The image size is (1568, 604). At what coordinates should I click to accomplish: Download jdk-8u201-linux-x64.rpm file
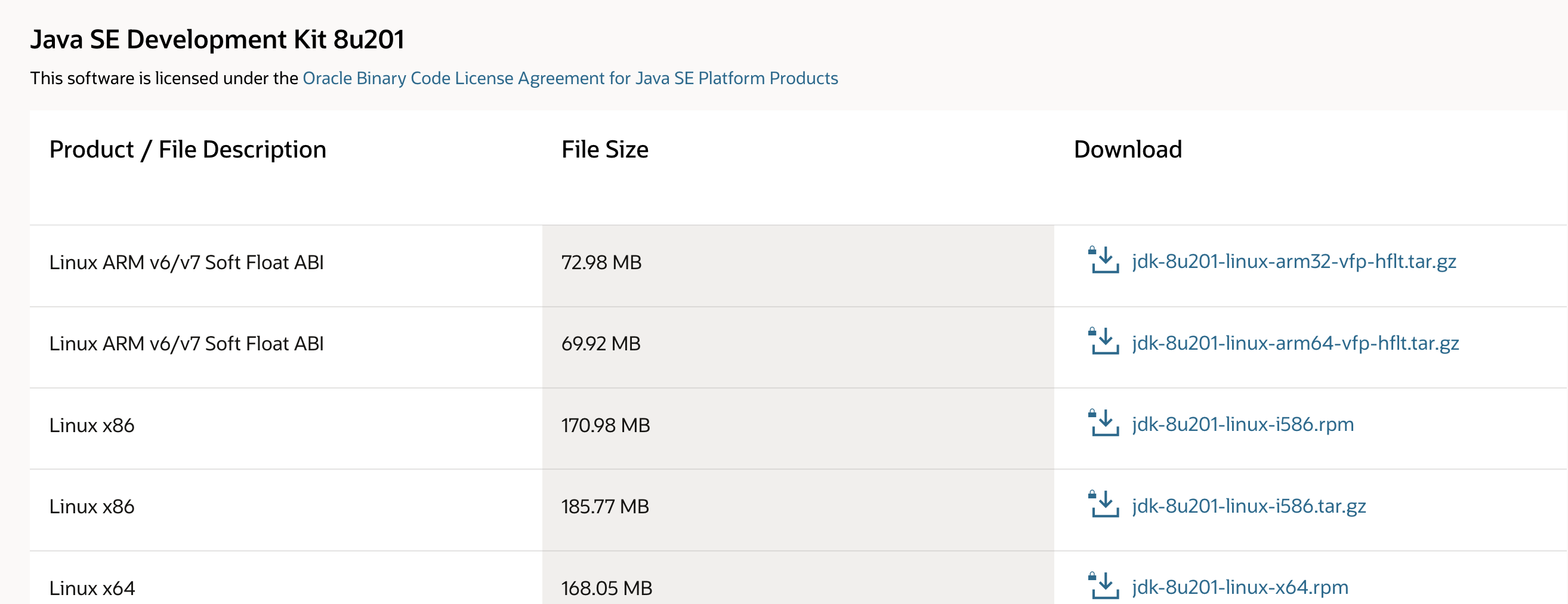pyautogui.click(x=1240, y=587)
